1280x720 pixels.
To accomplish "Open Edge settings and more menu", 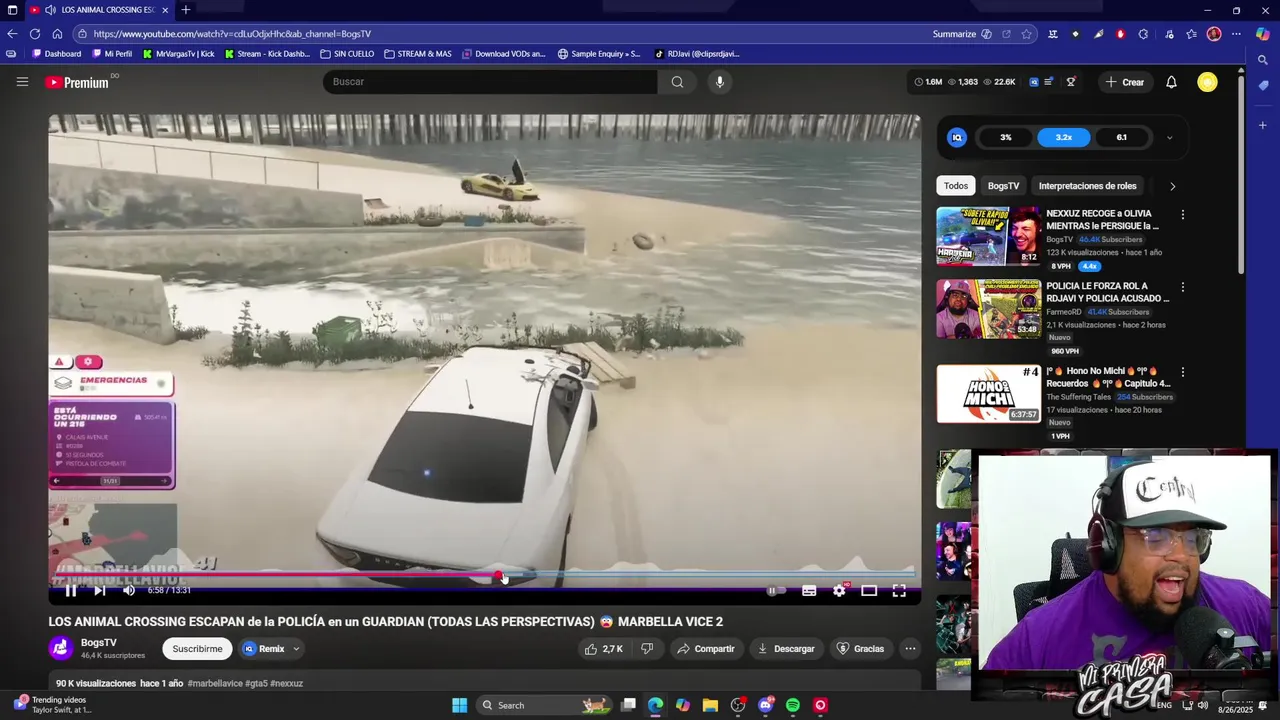I will (1236, 34).
